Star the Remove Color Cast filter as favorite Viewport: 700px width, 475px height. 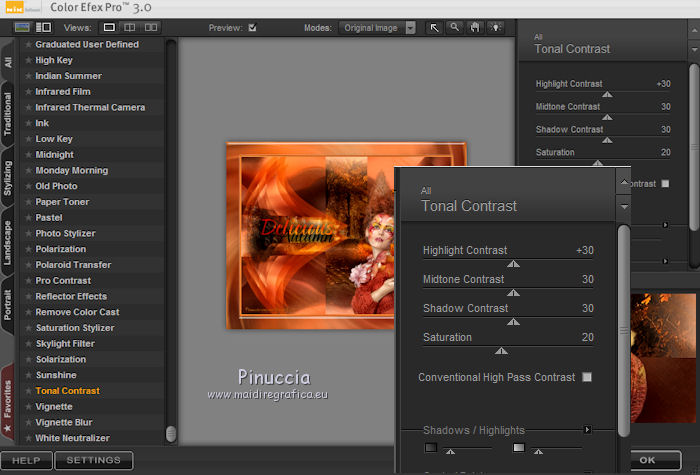(x=28, y=312)
